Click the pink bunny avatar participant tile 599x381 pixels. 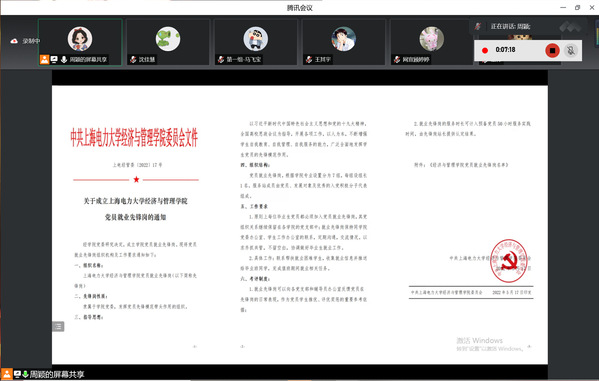(432, 42)
